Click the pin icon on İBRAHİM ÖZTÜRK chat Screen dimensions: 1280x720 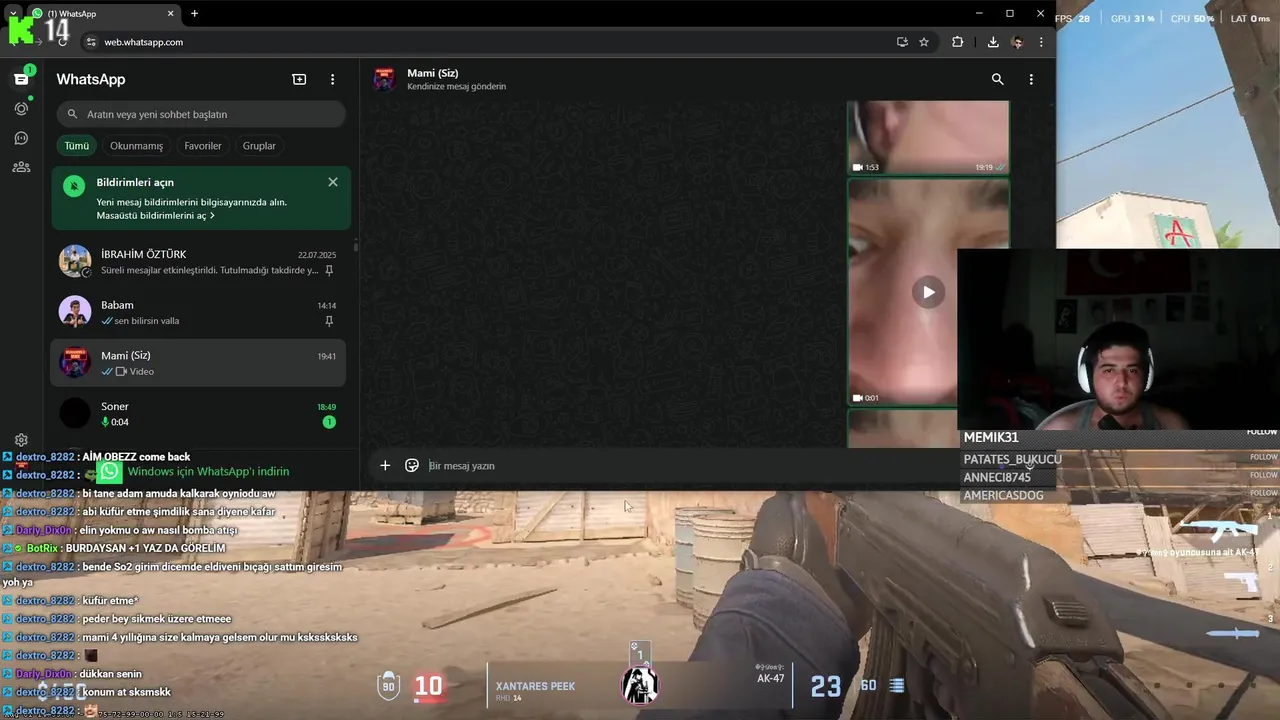(329, 270)
